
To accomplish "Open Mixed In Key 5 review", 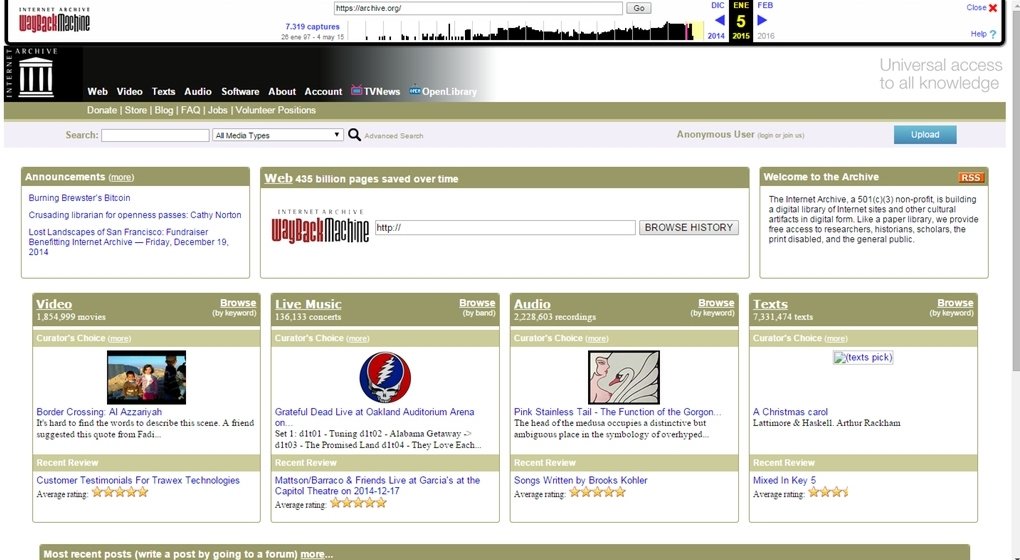I will pyautogui.click(x=784, y=480).
